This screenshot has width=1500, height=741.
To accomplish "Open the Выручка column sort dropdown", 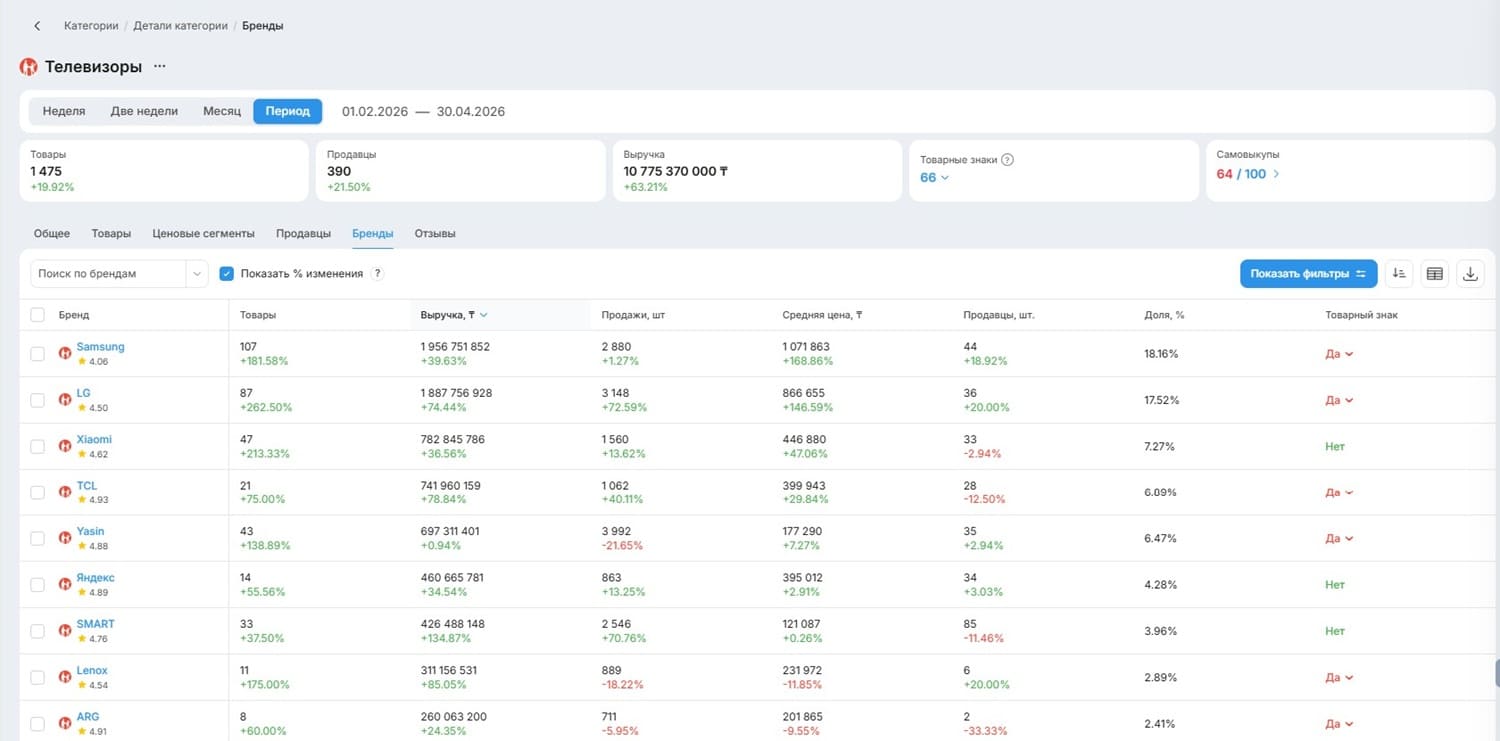I will [484, 315].
